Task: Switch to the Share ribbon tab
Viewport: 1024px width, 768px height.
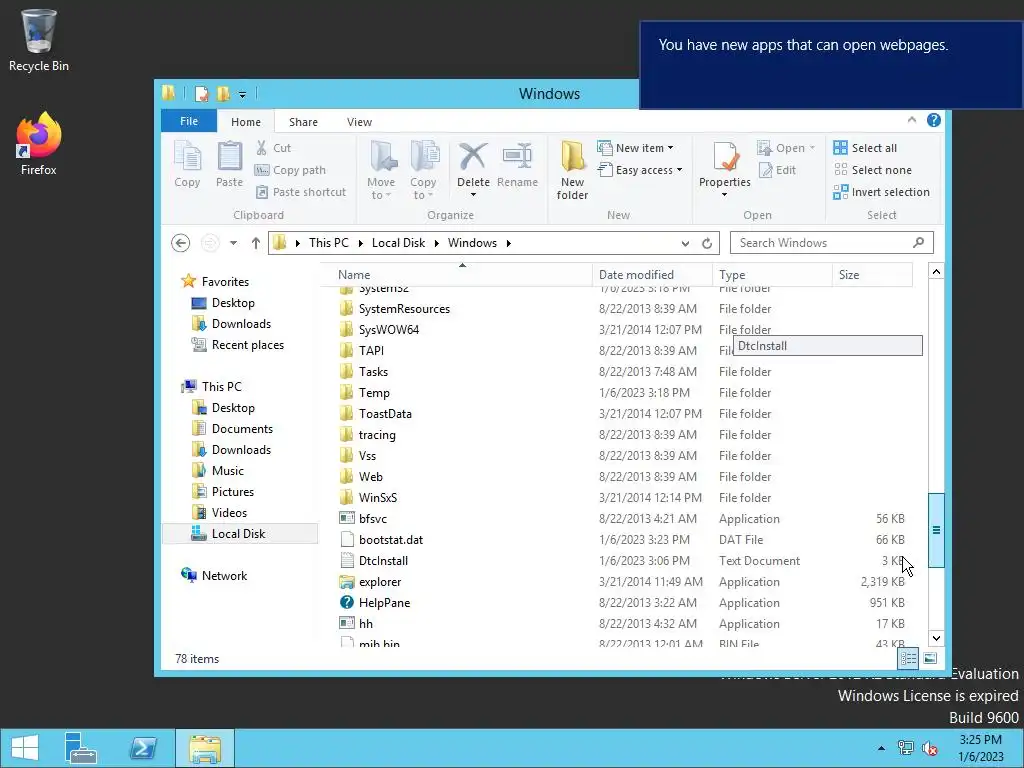Action: [x=303, y=122]
